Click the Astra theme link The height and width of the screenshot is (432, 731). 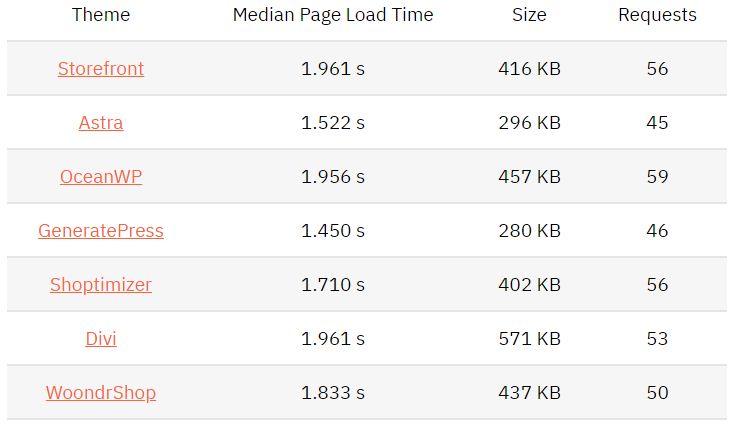(101, 123)
